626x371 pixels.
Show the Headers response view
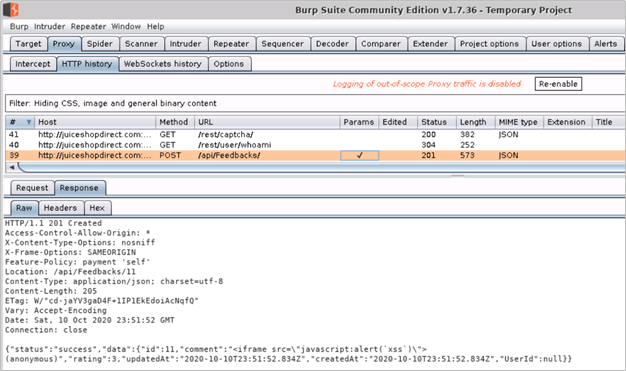click(x=60, y=208)
